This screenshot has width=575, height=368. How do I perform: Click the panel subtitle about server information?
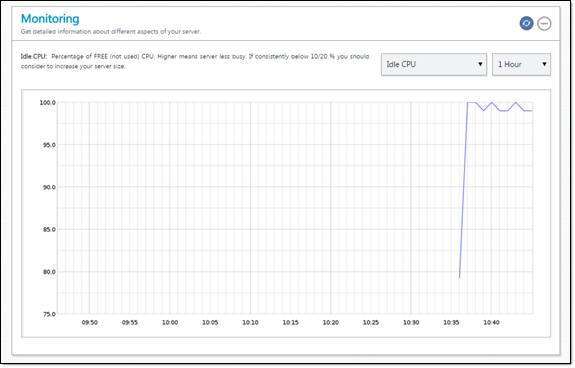pos(111,32)
